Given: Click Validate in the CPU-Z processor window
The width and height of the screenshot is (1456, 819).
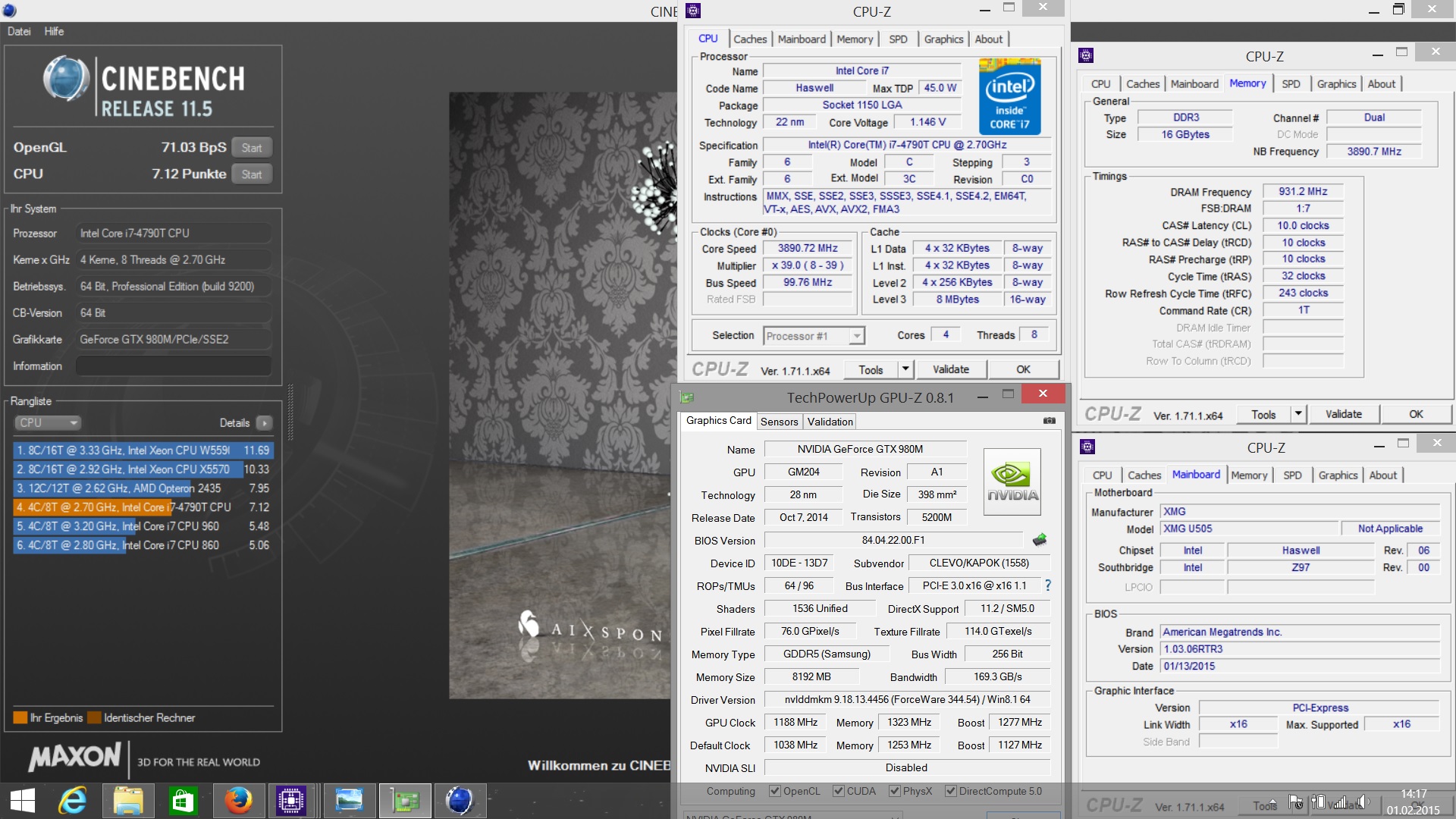Looking at the screenshot, I should [951, 369].
